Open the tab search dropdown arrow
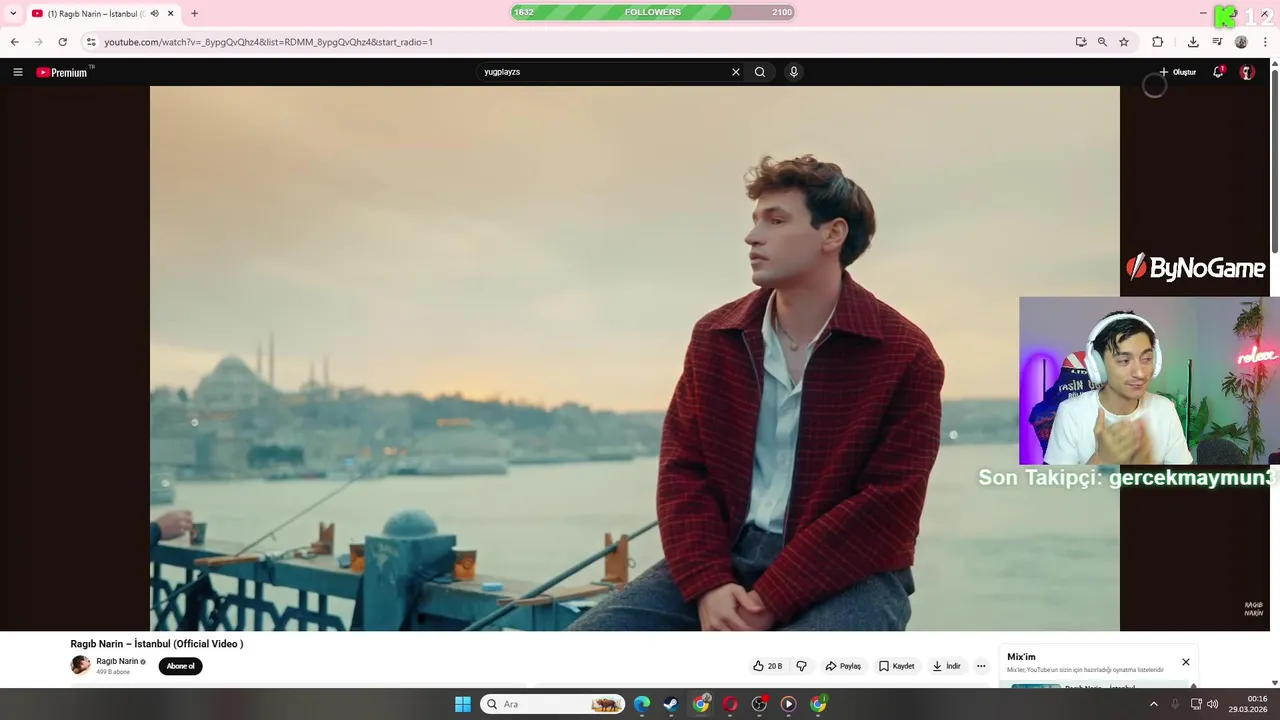This screenshot has height=720, width=1280. click(x=13, y=13)
